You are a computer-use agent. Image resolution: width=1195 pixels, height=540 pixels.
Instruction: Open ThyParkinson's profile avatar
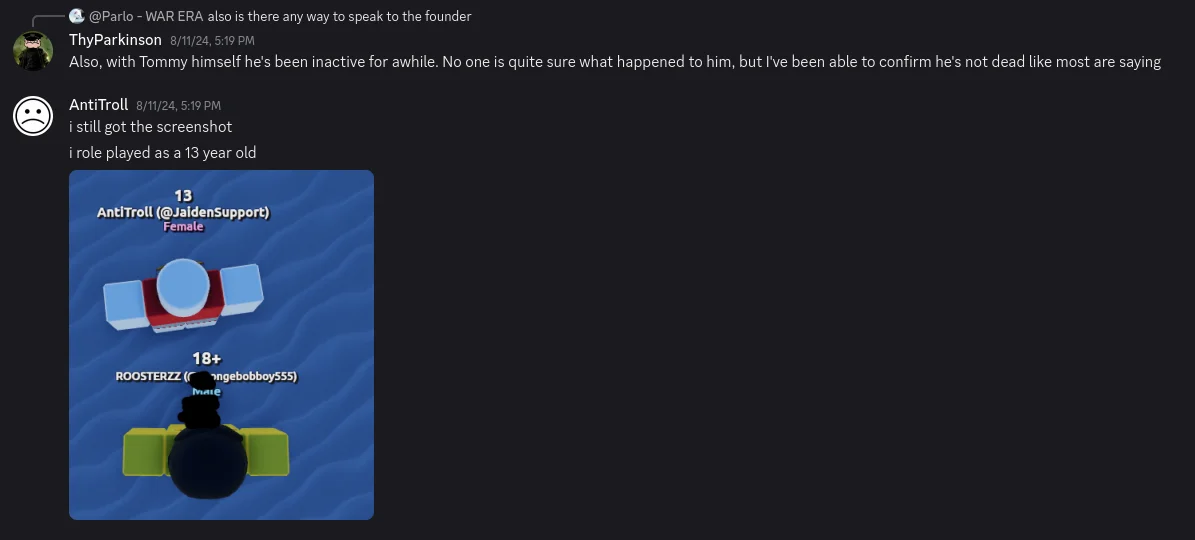pos(33,50)
